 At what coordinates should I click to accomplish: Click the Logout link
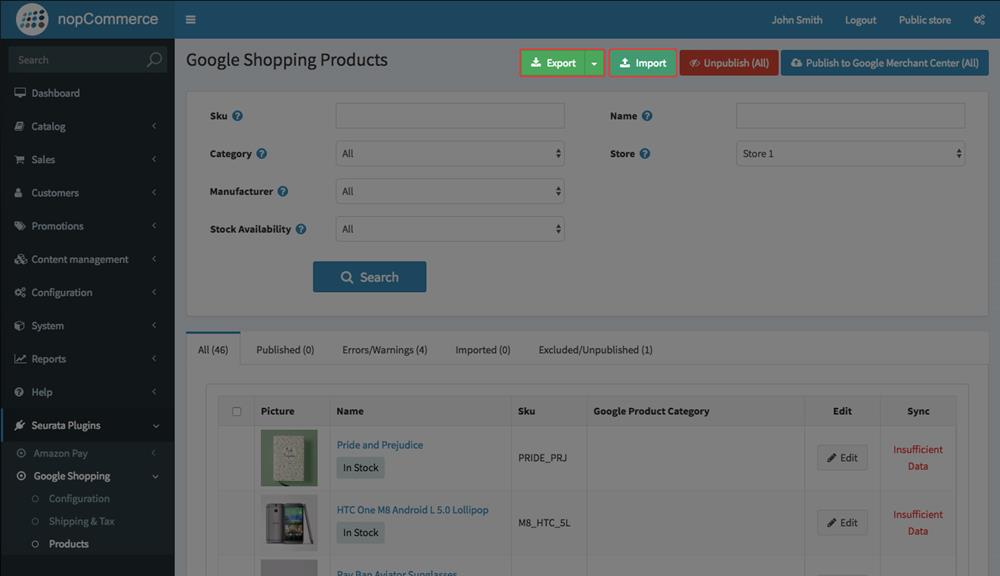860,20
